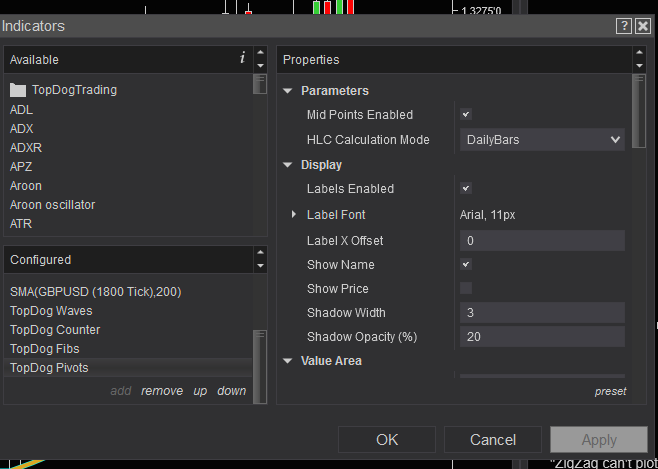
Task: Move indicator with the up link
Action: [x=200, y=391]
